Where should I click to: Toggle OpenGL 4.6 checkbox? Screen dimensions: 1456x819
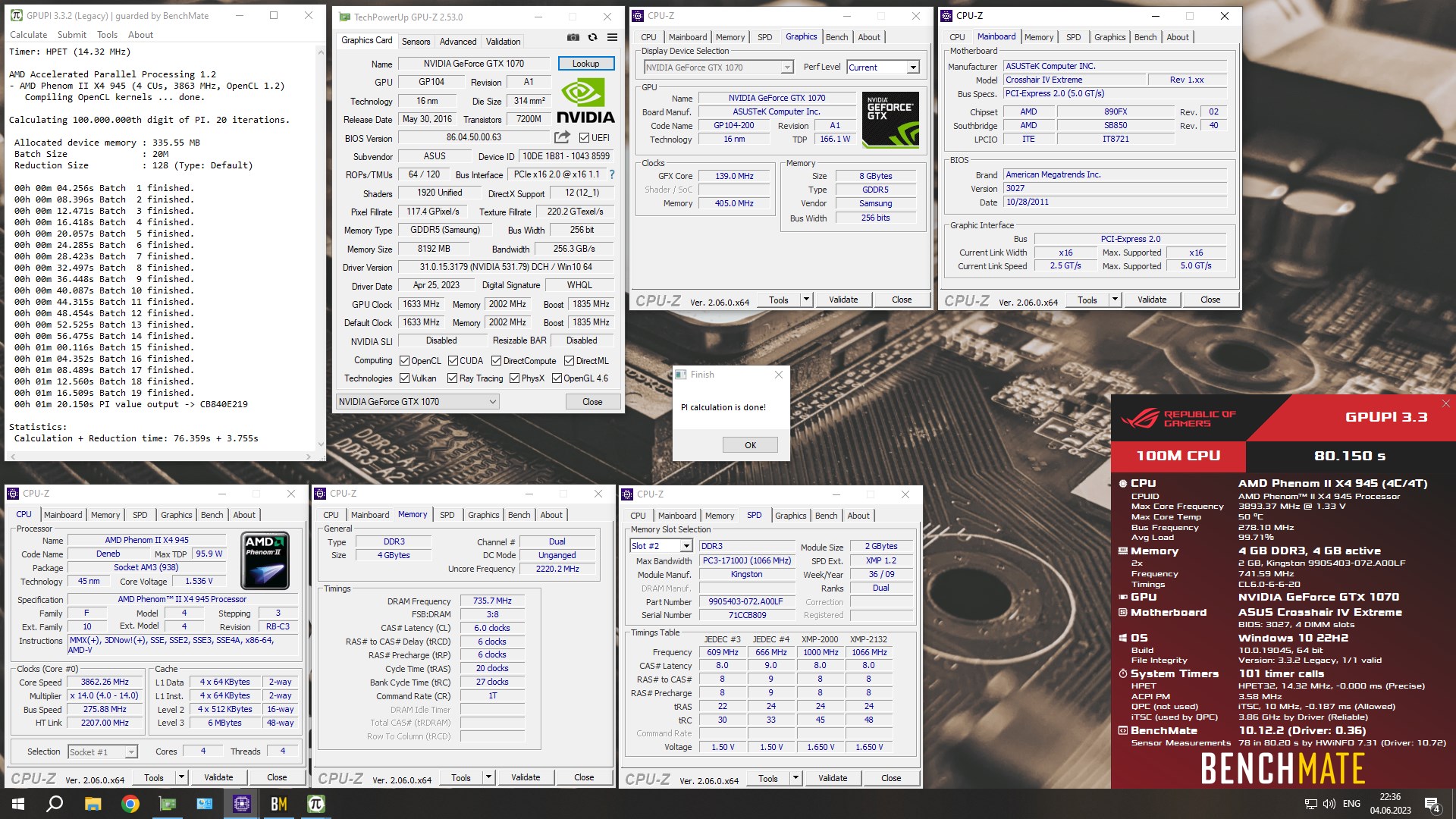pos(557,378)
